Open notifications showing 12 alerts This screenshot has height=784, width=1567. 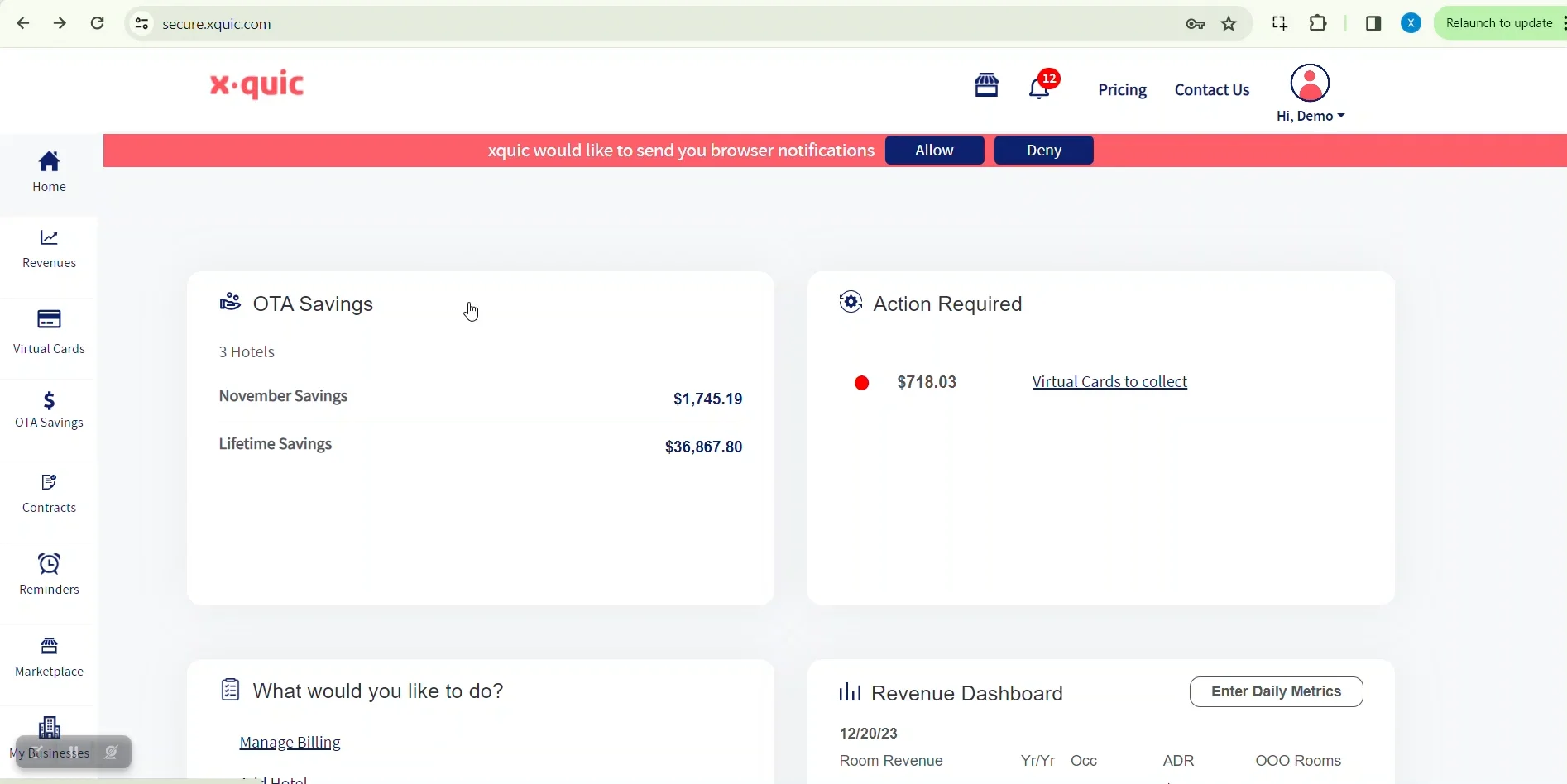[1040, 88]
